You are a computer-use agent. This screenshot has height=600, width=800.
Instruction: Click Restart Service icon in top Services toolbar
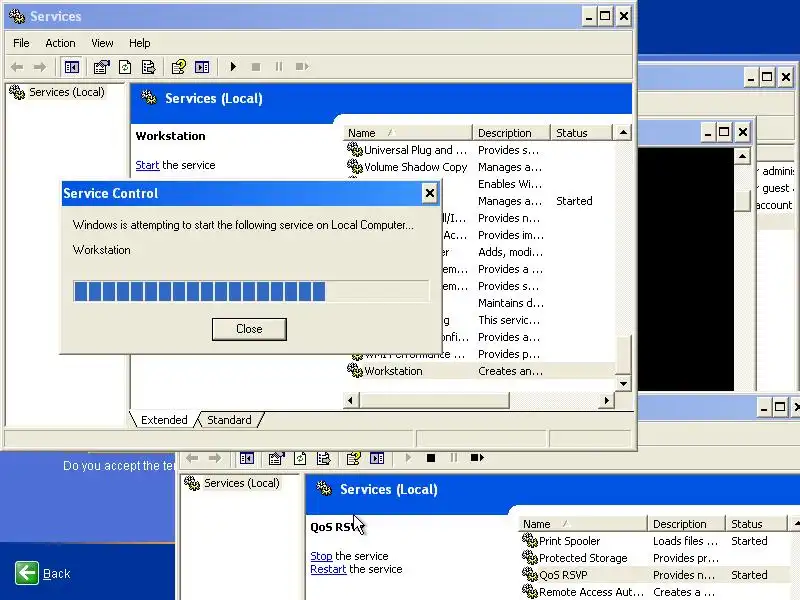[302, 67]
